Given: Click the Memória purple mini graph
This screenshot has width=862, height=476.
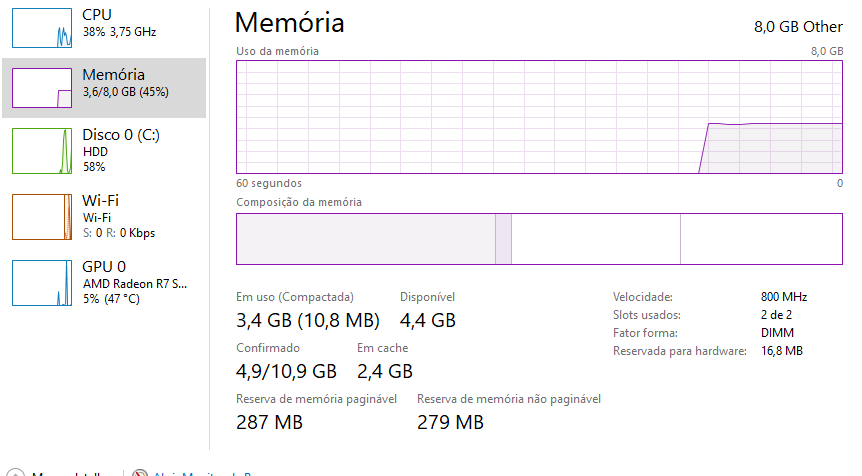Looking at the screenshot, I should point(42,88).
